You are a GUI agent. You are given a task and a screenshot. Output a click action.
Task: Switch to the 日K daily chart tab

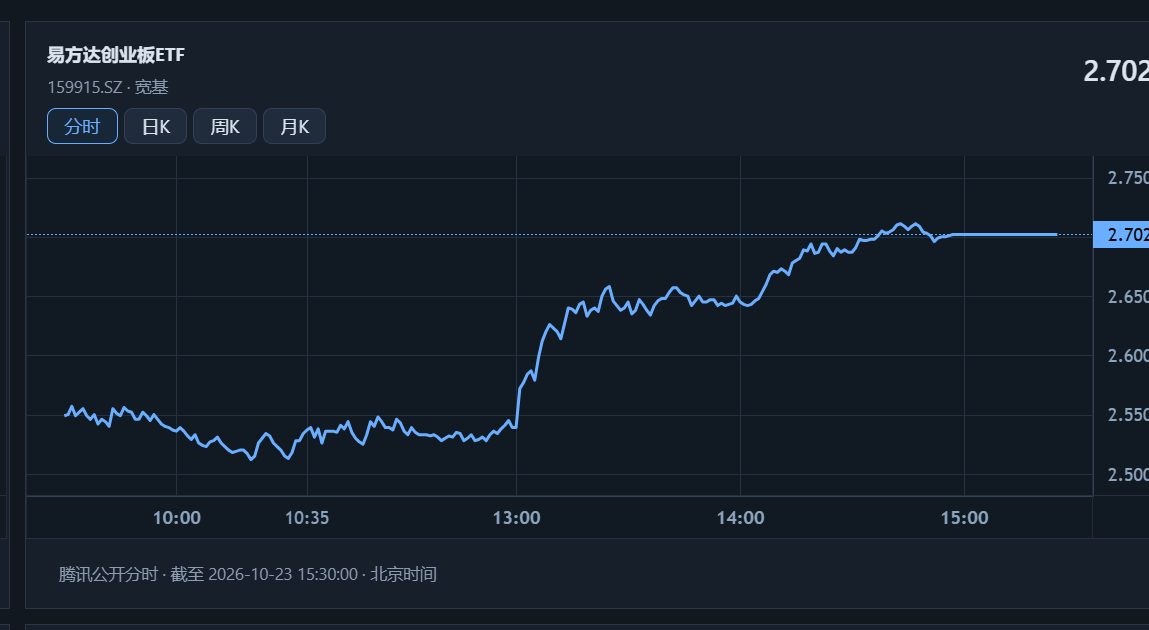click(155, 126)
